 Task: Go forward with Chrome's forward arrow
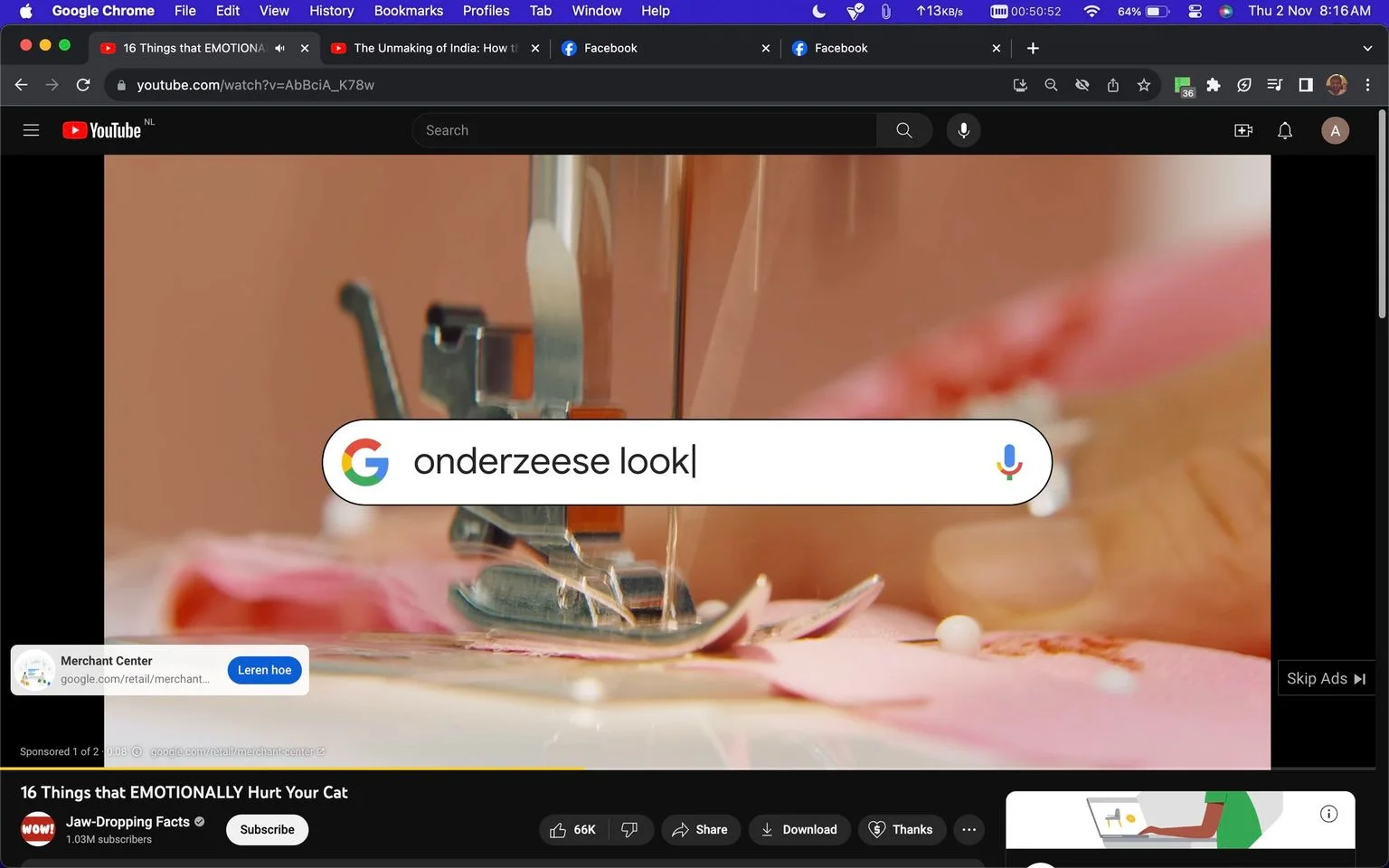click(52, 85)
